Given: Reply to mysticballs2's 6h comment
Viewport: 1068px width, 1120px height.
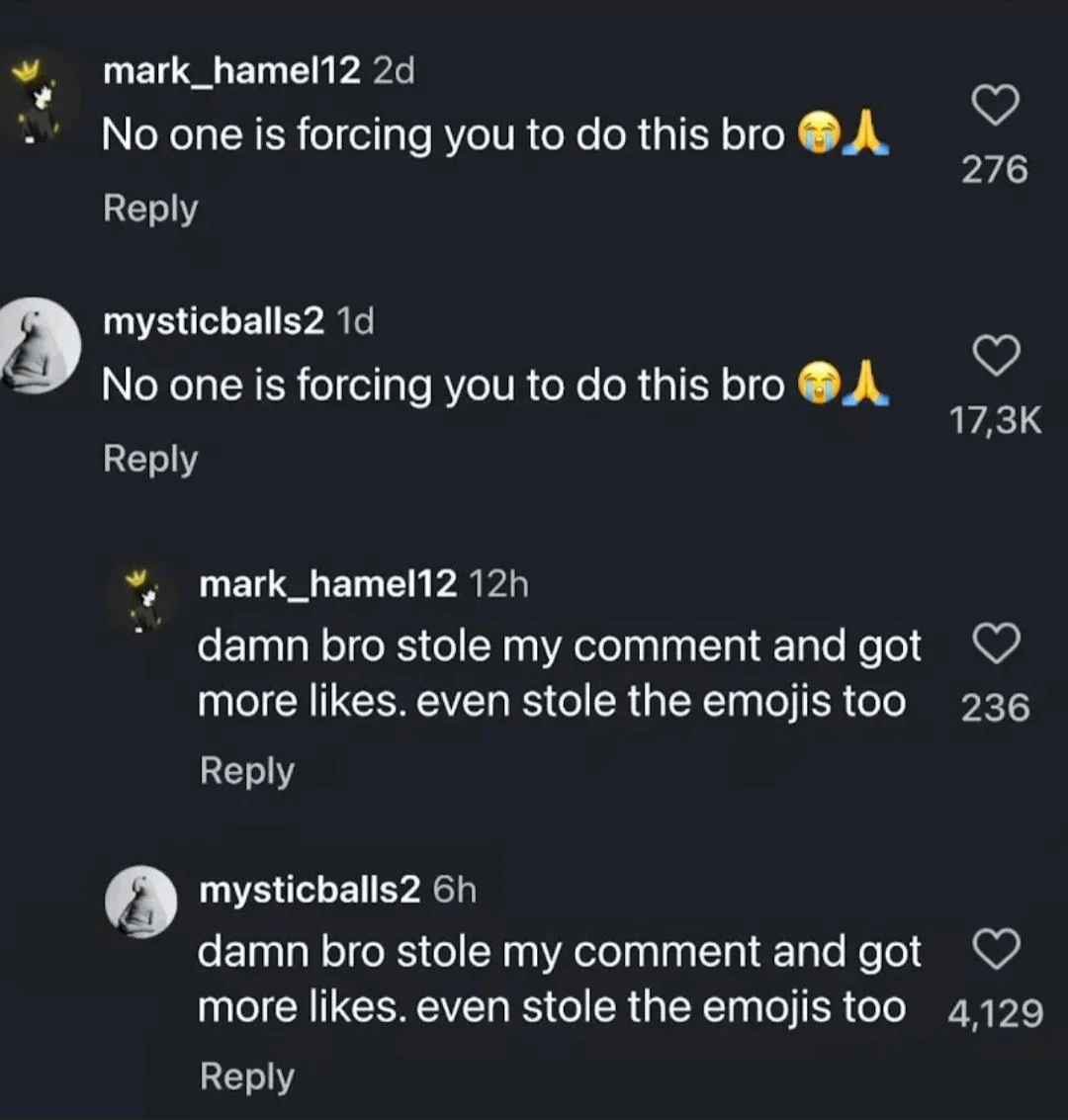Looking at the screenshot, I should coord(247,1076).
